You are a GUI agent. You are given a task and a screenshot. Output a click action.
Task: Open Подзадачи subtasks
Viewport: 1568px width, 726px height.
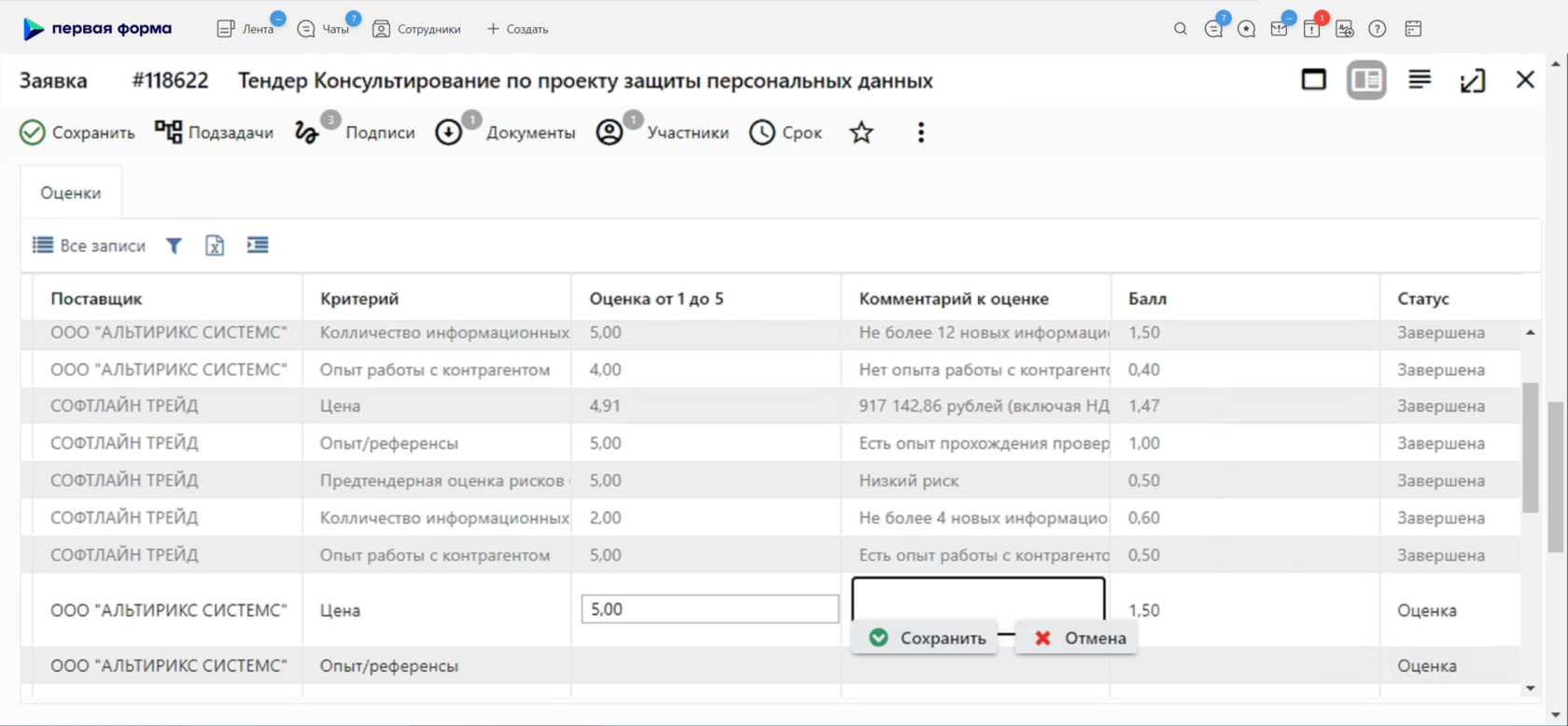click(x=215, y=133)
